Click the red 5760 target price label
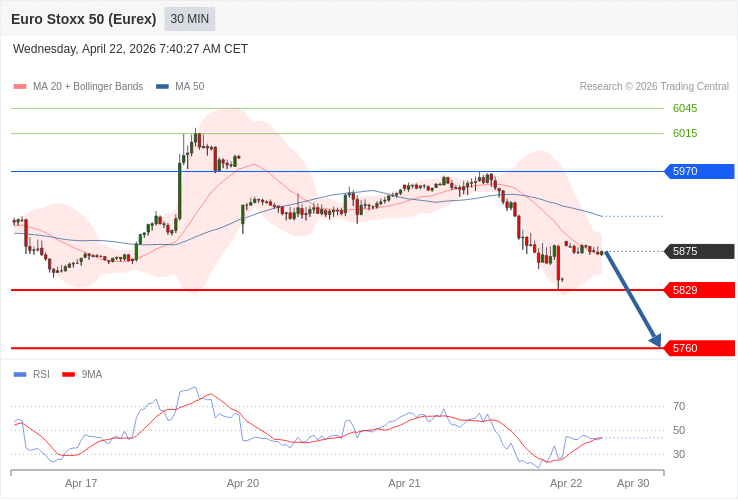The height and width of the screenshot is (500, 738). coord(699,348)
